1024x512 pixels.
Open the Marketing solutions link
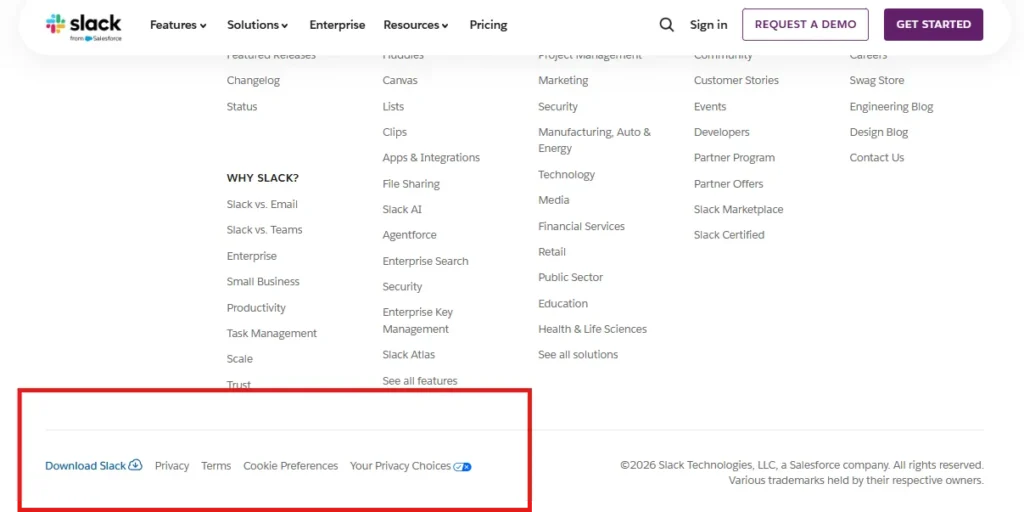[x=563, y=80]
